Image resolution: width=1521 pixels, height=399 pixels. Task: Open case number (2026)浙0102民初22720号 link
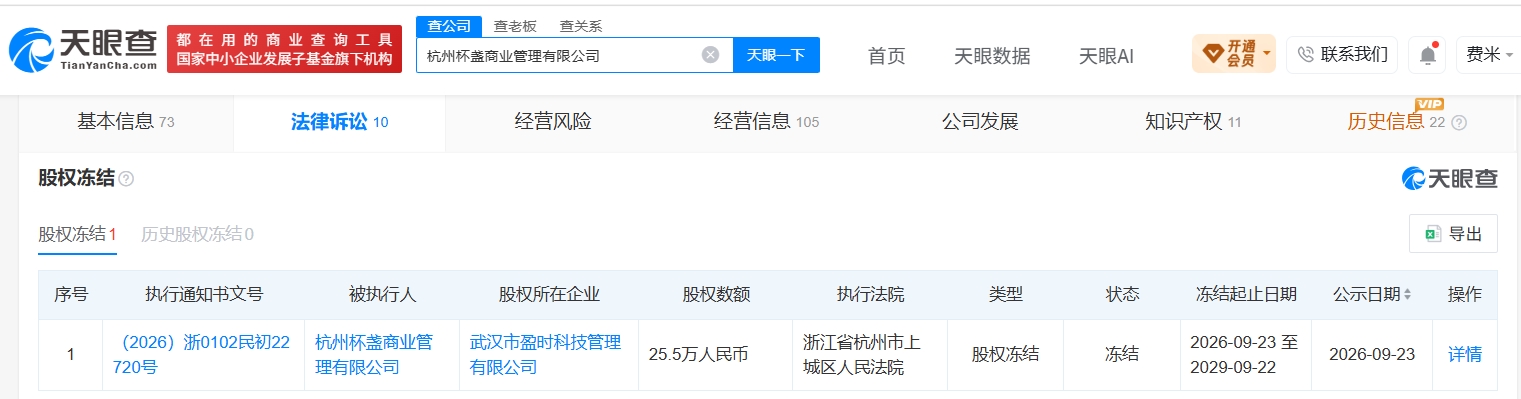[201, 354]
